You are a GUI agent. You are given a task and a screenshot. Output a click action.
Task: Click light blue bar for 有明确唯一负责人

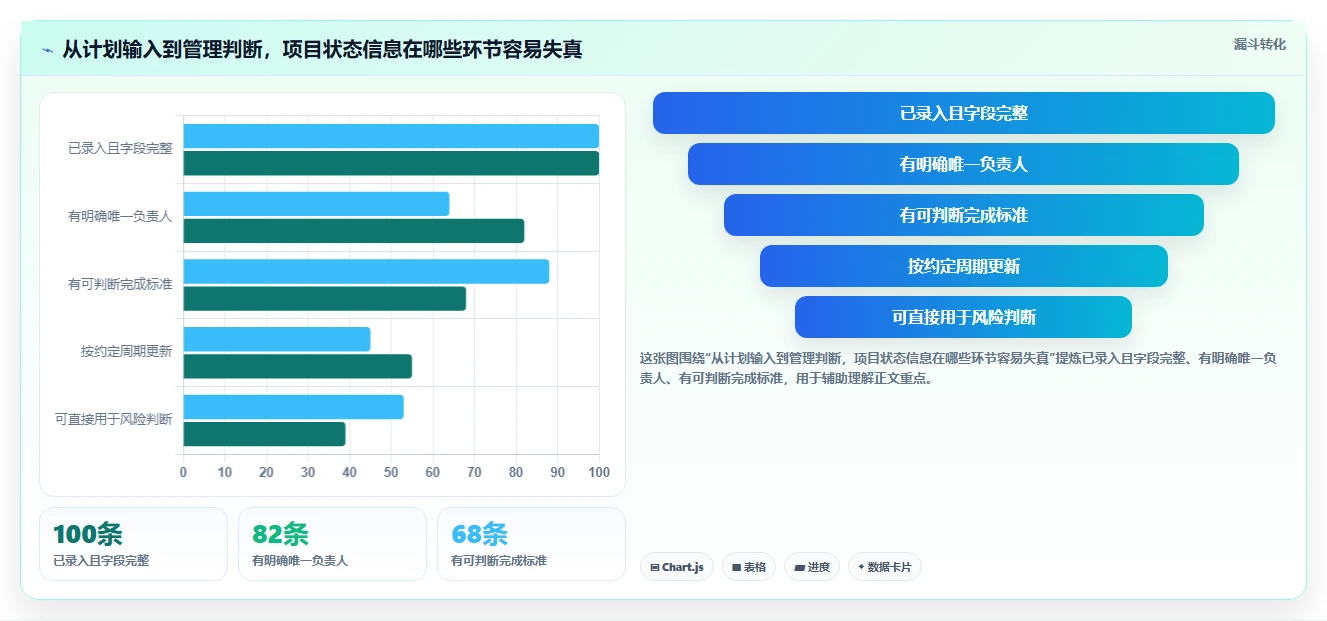click(x=316, y=204)
